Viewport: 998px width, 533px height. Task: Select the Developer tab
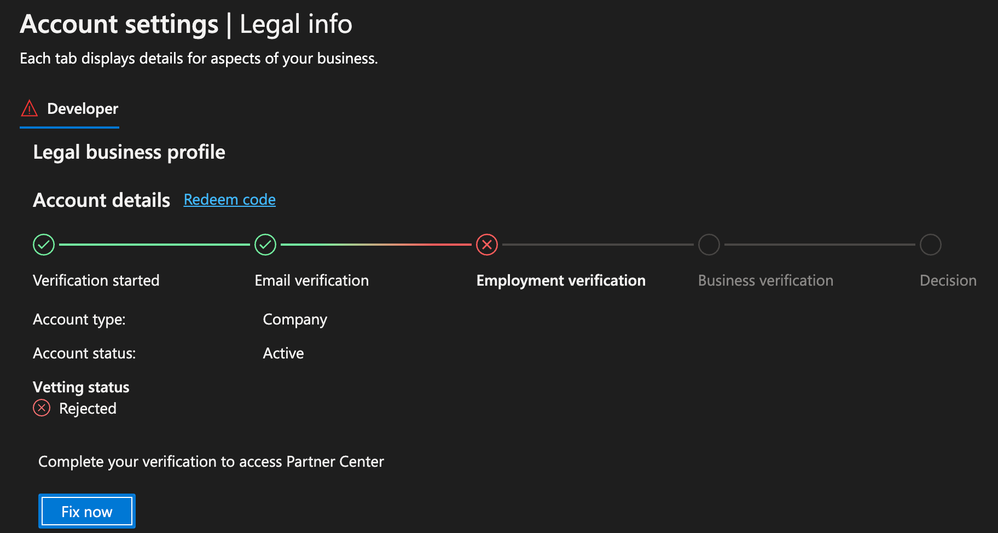pyautogui.click(x=69, y=110)
